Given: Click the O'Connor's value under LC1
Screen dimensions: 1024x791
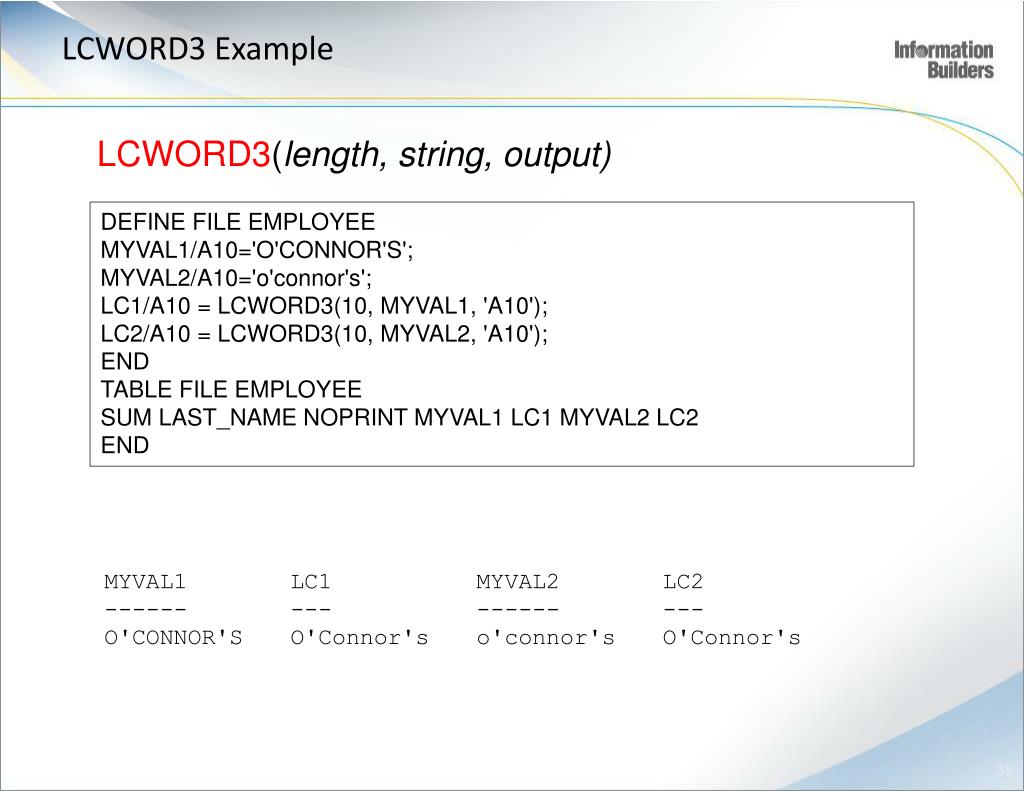Looking at the screenshot, I should pos(359,638).
